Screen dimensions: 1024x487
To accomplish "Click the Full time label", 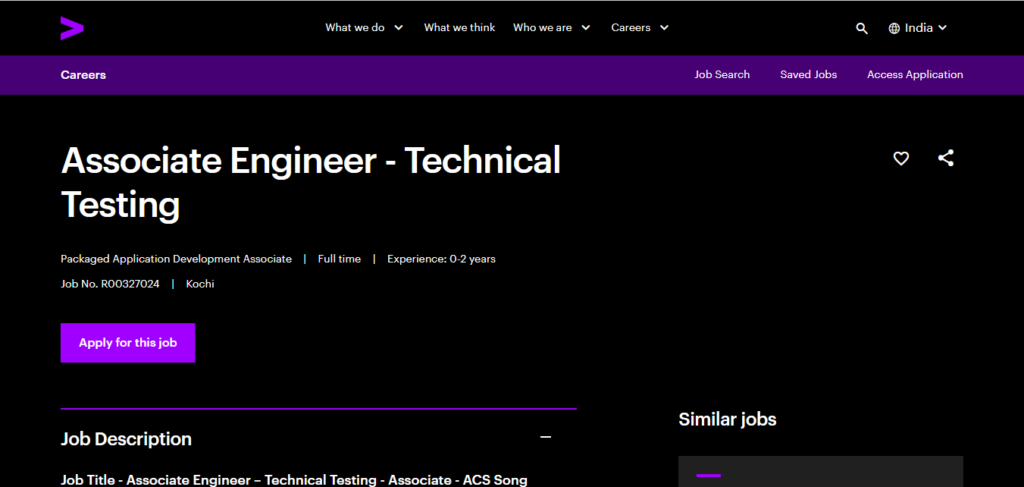I will point(339,259).
